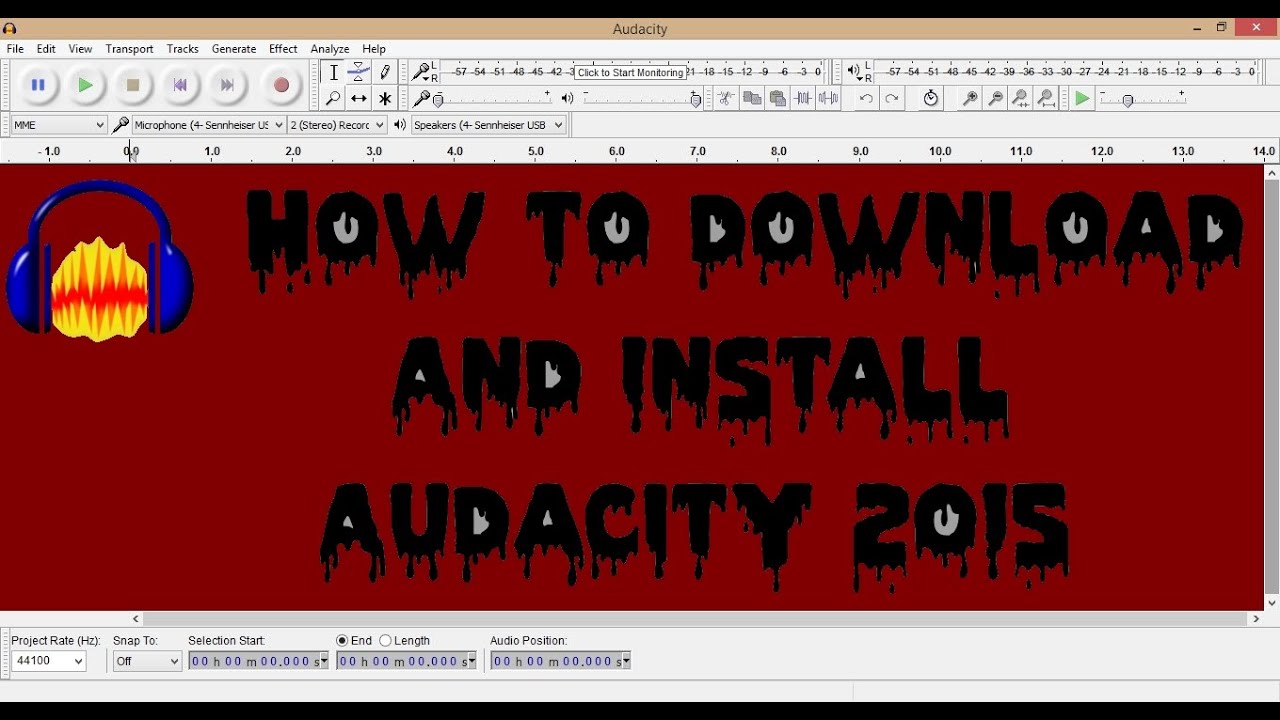Click the recording meter microphone icon

(422, 72)
